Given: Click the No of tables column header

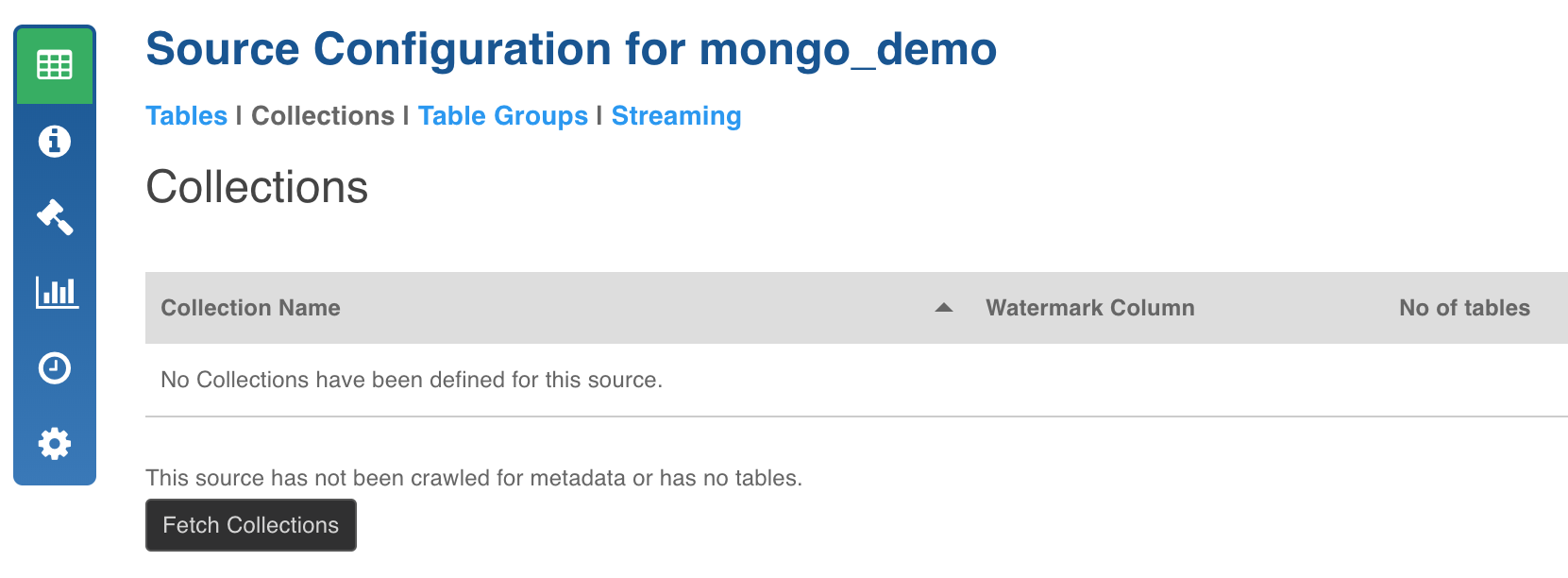Looking at the screenshot, I should (1464, 308).
